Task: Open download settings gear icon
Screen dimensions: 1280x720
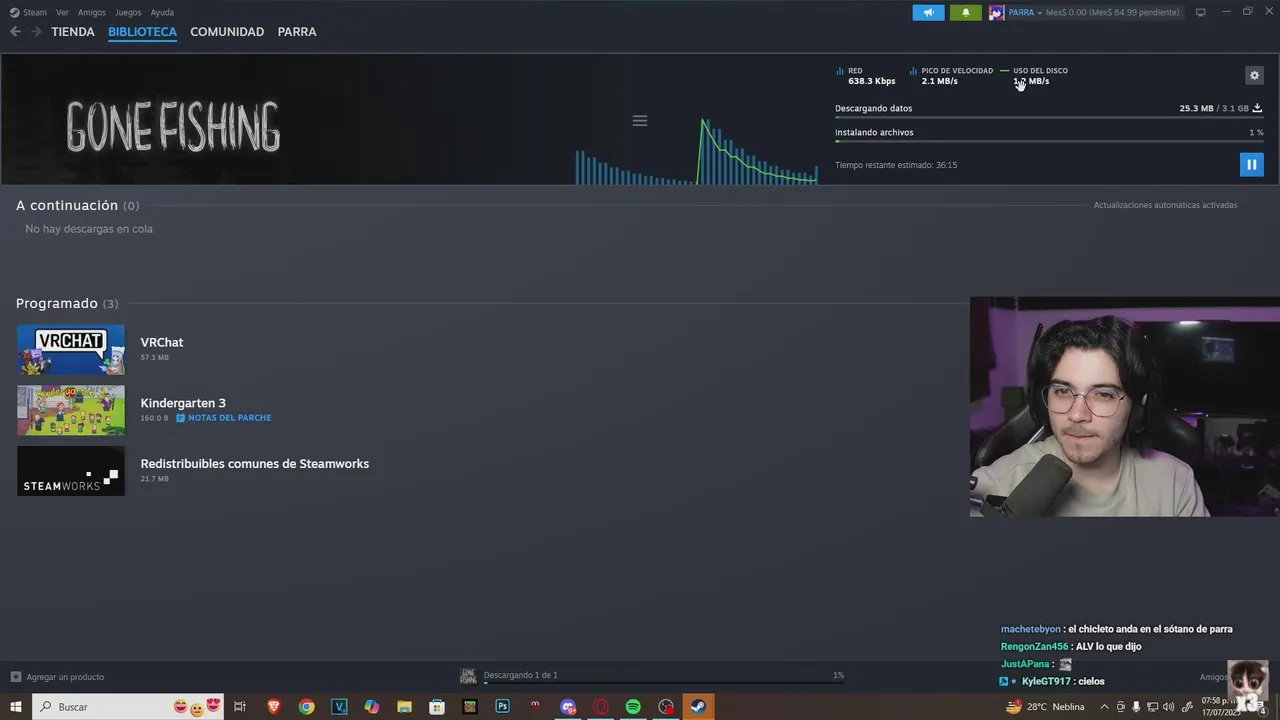Action: [x=1254, y=75]
